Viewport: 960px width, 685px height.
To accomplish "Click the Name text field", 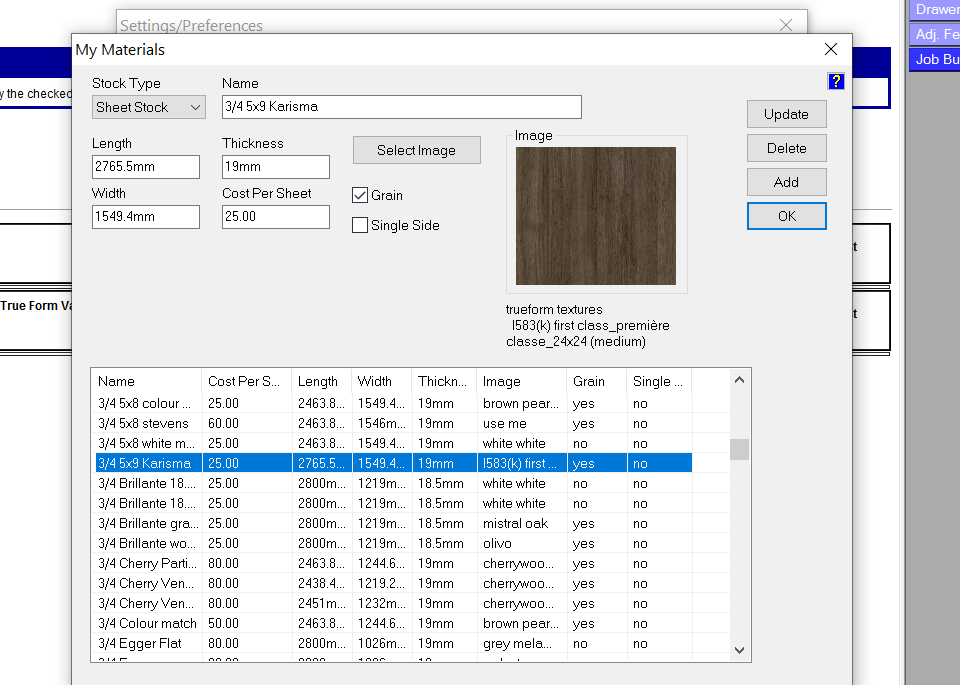I will pyautogui.click(x=401, y=107).
